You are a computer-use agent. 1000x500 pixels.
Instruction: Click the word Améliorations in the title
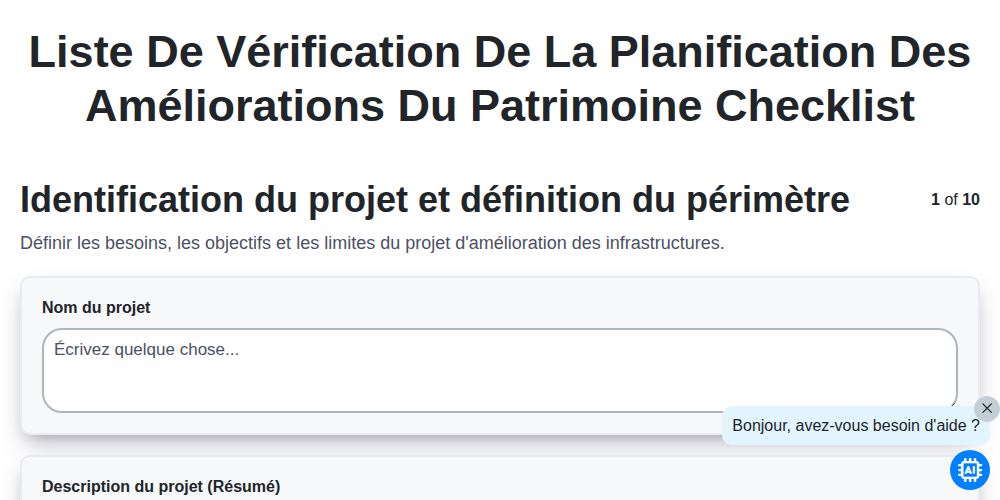tap(235, 106)
